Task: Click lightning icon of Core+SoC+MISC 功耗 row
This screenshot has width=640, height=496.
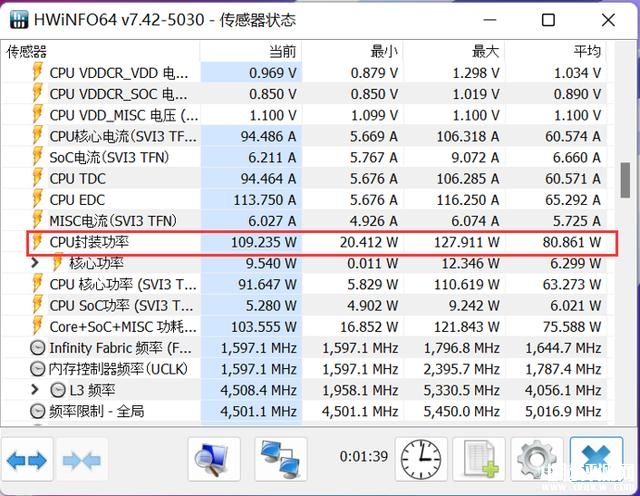Action: 38,327
